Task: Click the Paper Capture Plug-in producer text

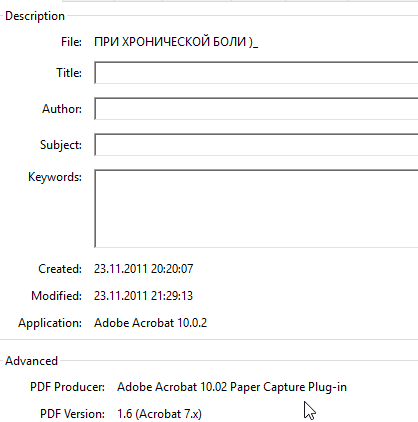Action: pos(232,387)
